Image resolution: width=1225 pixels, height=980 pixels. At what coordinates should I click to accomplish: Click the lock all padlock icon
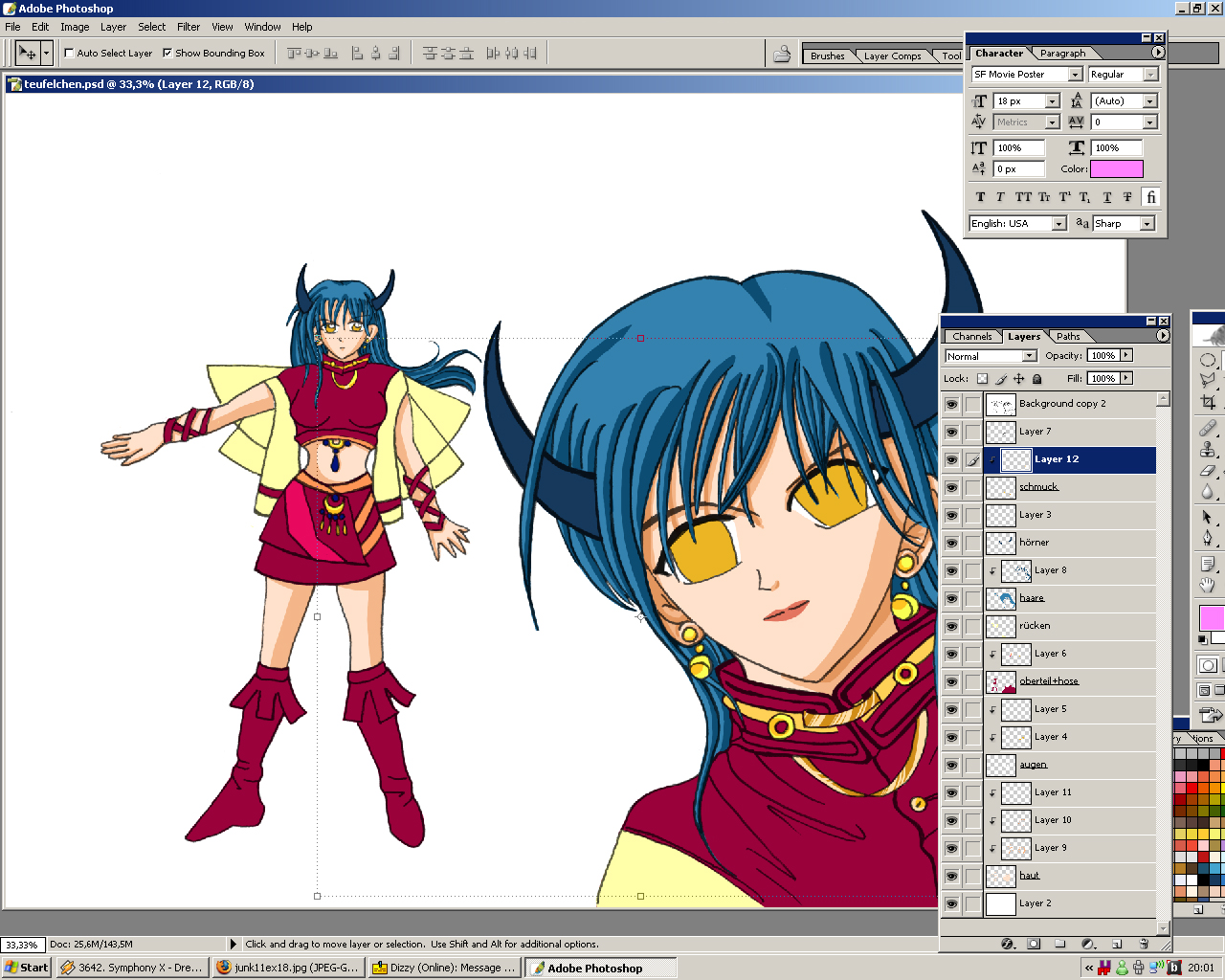click(1036, 379)
